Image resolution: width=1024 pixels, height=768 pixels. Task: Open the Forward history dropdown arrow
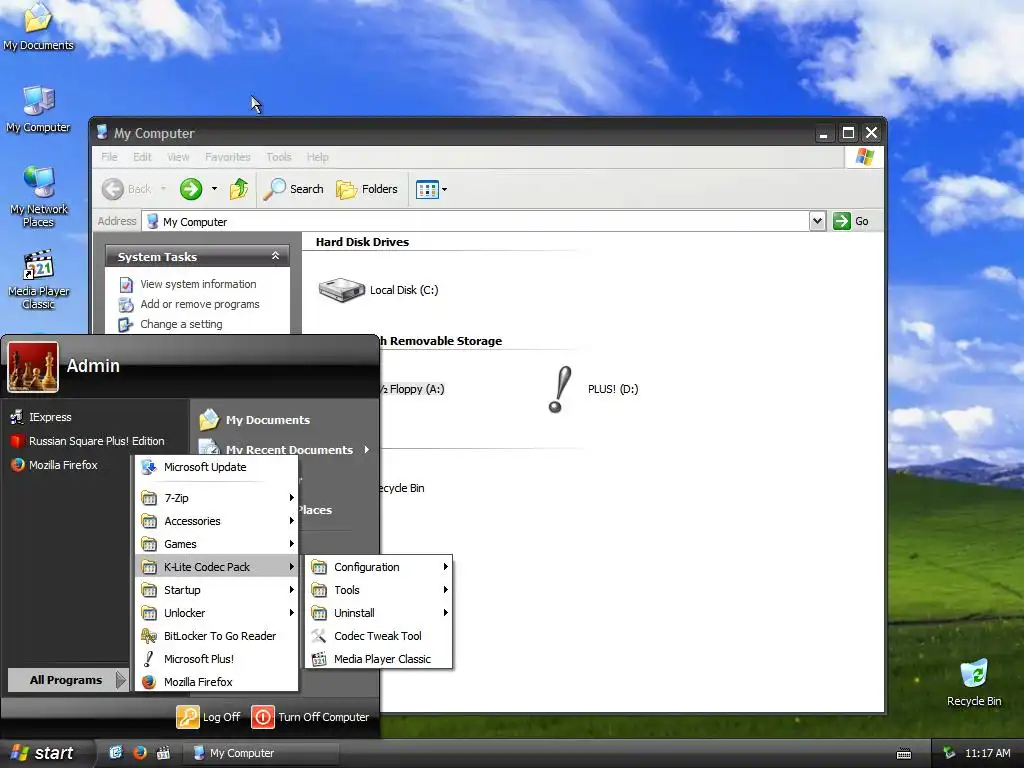click(214, 189)
